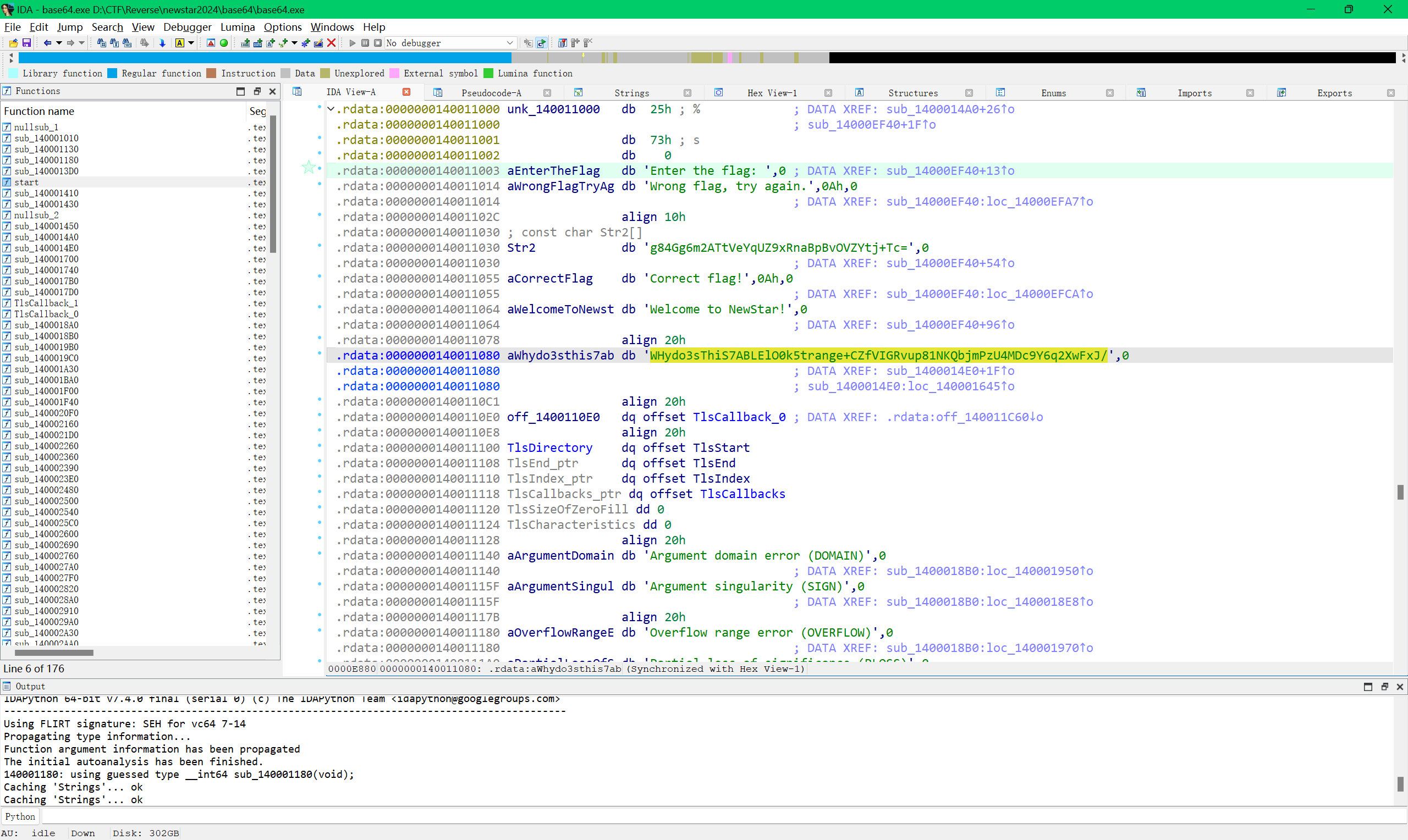Click the convert-to-data icon
1408x840 pixels.
pyautogui.click(x=257, y=43)
